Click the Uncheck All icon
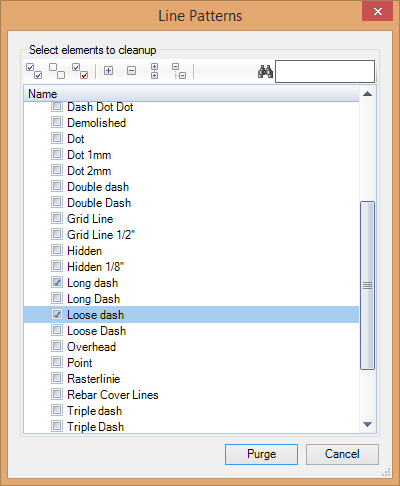 click(x=57, y=71)
